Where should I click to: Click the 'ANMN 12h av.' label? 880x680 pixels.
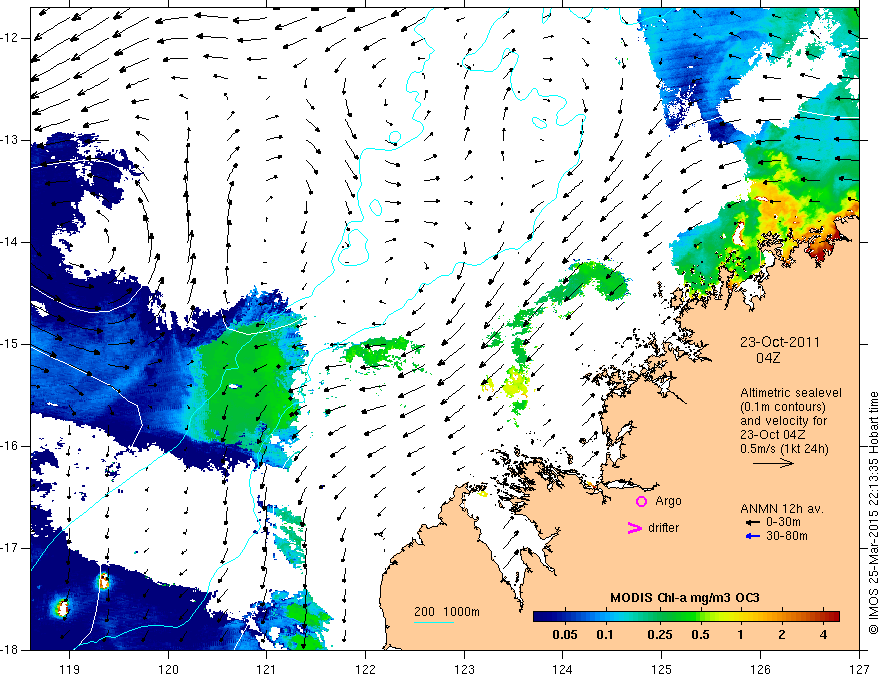(x=782, y=509)
